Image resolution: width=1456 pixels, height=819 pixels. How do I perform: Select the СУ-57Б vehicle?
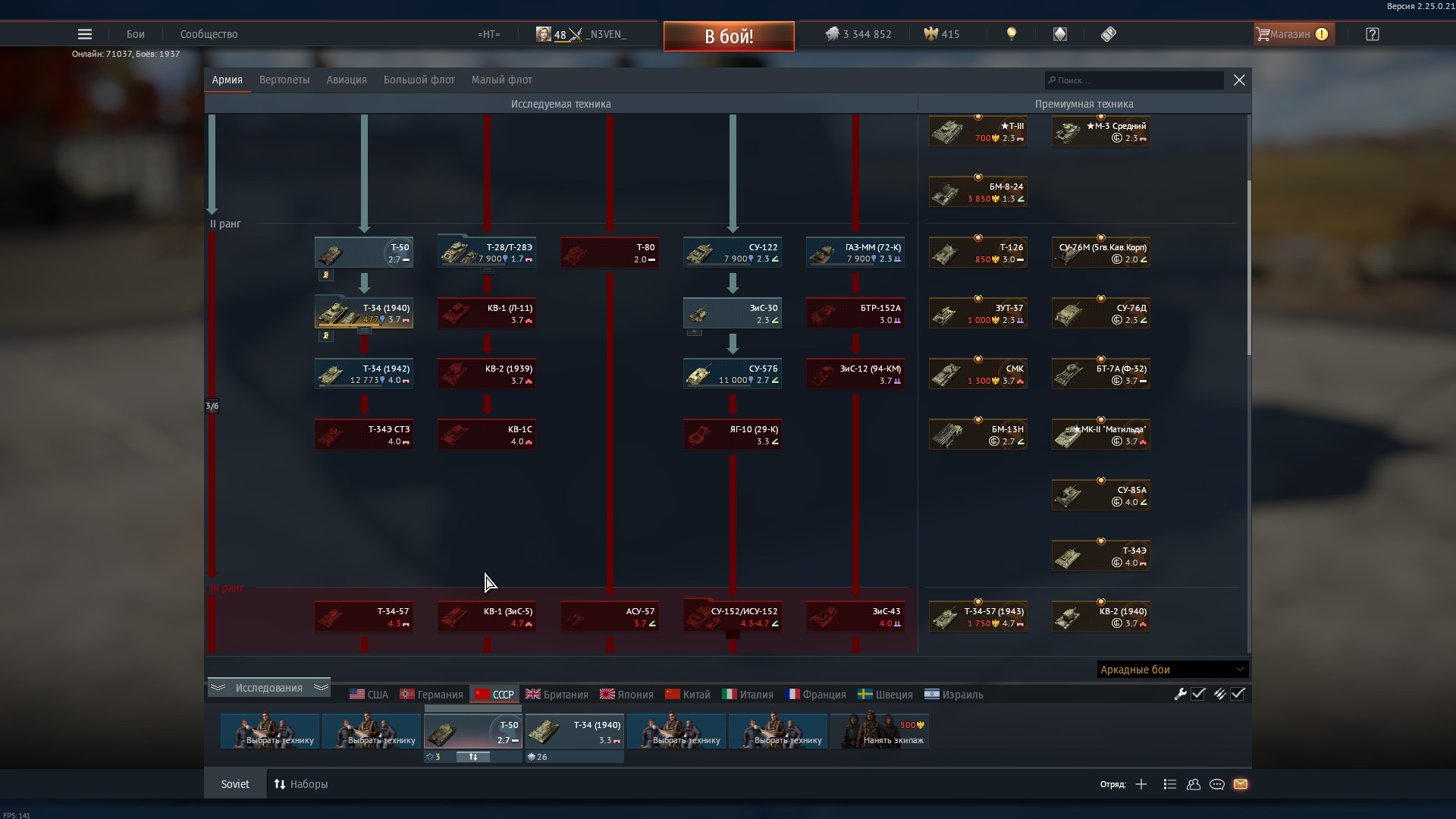click(x=733, y=374)
